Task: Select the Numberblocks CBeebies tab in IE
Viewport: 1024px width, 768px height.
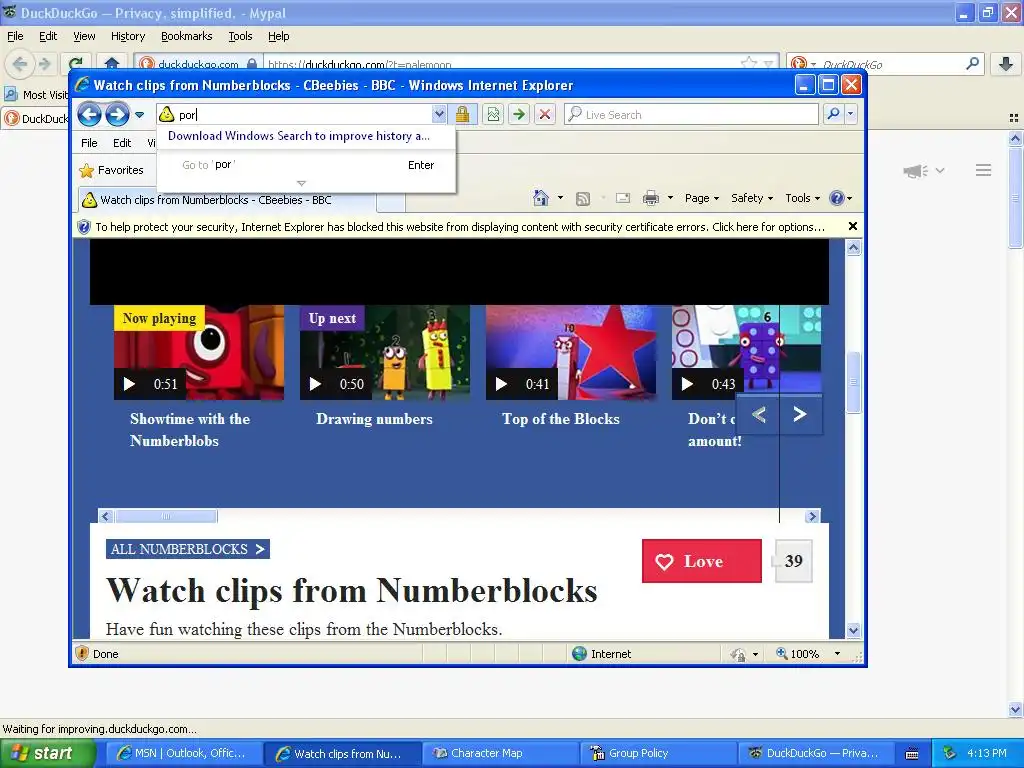Action: 226,200
